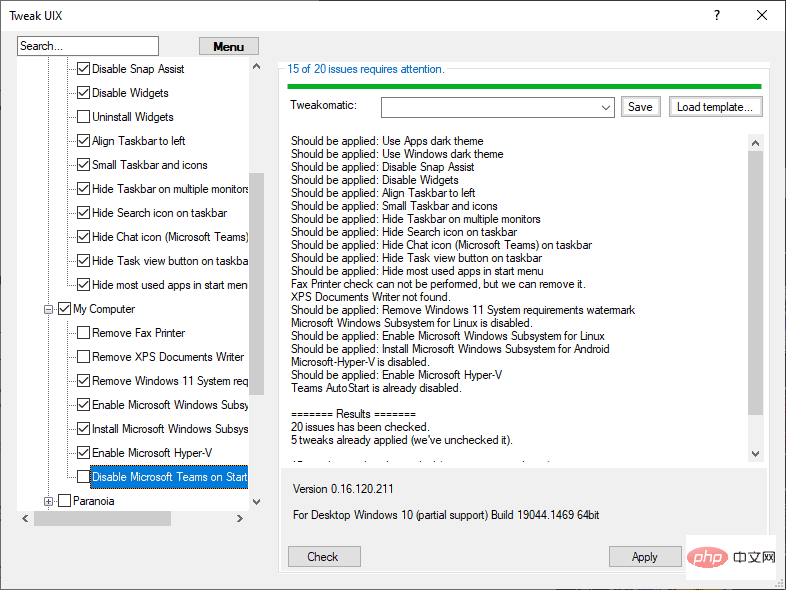Click 'Should be applied: Use Windows dark theme'
The height and width of the screenshot is (590, 786).
pos(397,154)
